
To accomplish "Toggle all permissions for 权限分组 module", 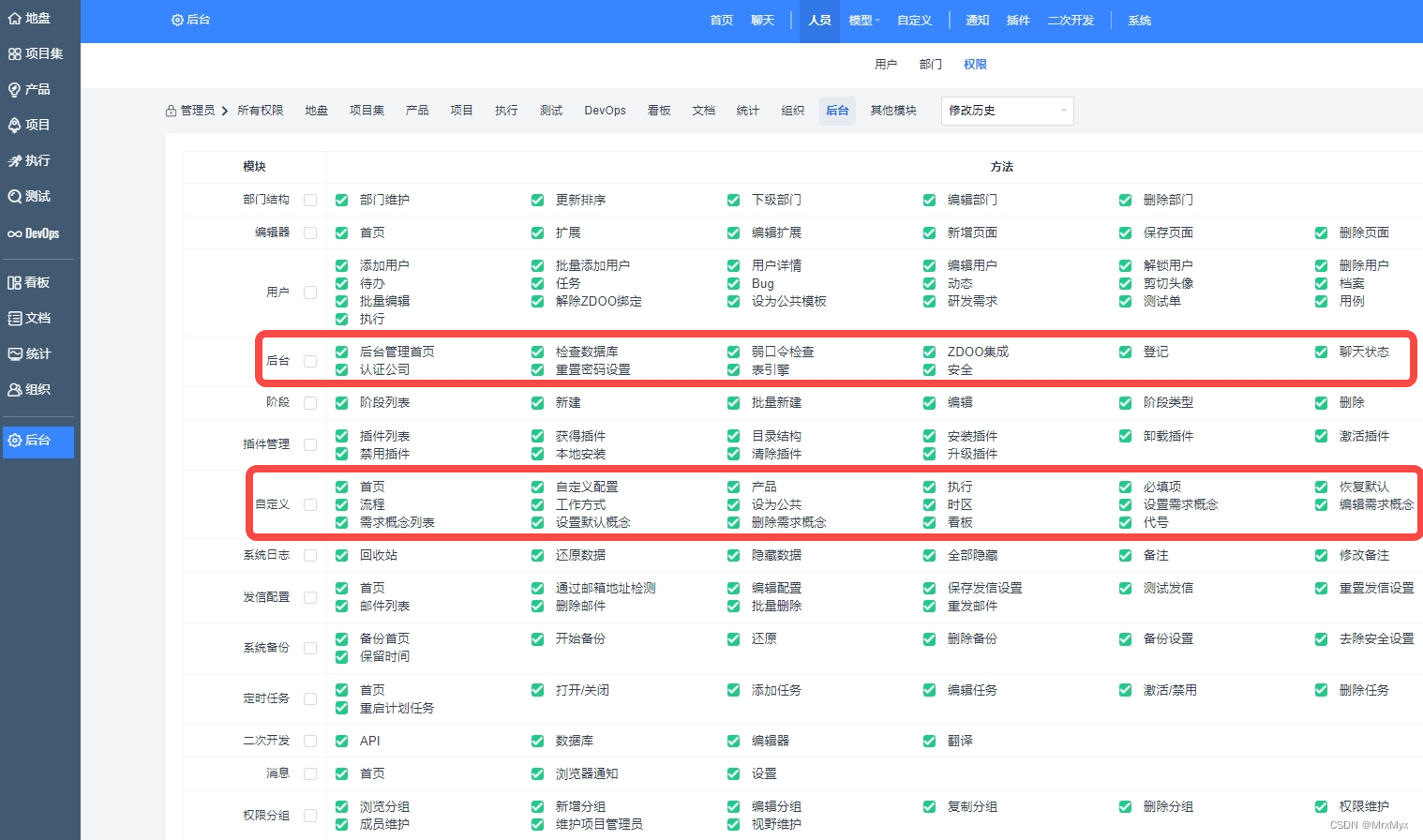I will [x=310, y=816].
